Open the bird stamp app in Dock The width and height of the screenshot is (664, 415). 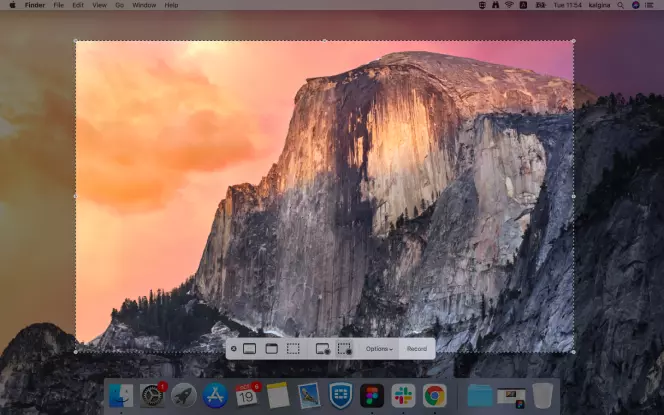(309, 396)
